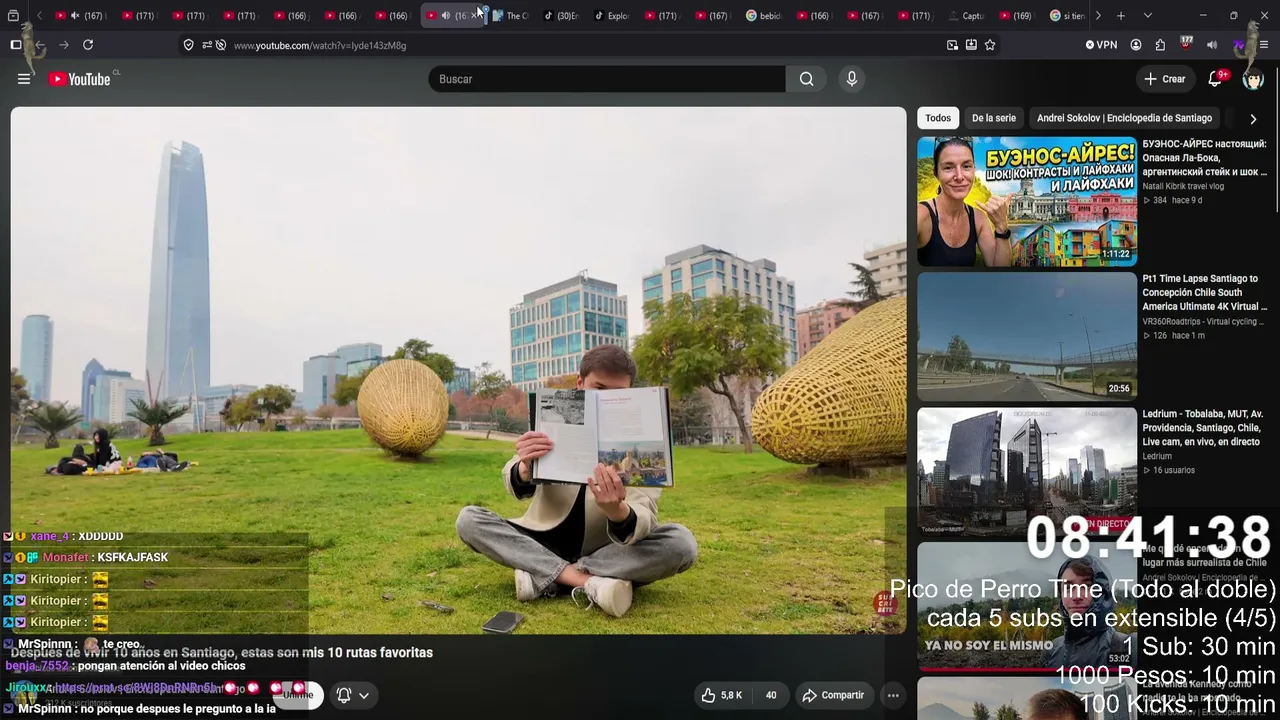Open "Ledrium - Tobalaba, MUT" video title

[1203, 428]
